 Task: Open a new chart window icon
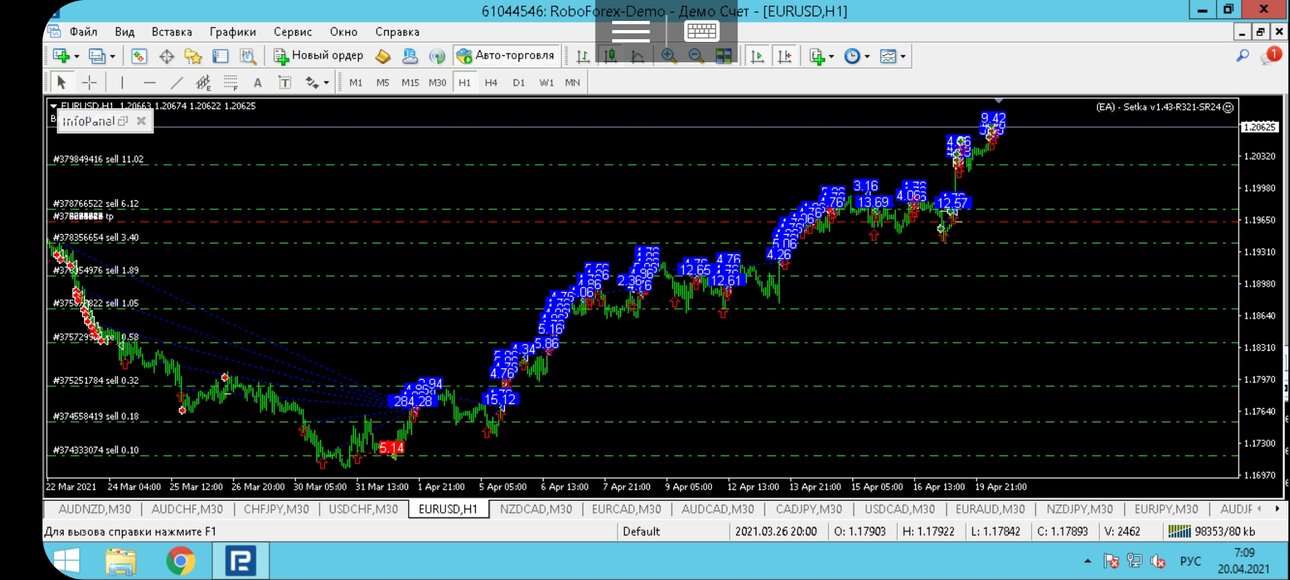[61, 56]
